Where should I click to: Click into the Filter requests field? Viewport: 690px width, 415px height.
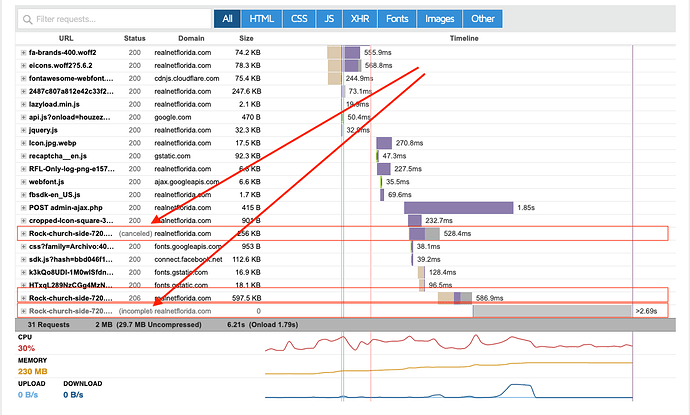(x=114, y=19)
